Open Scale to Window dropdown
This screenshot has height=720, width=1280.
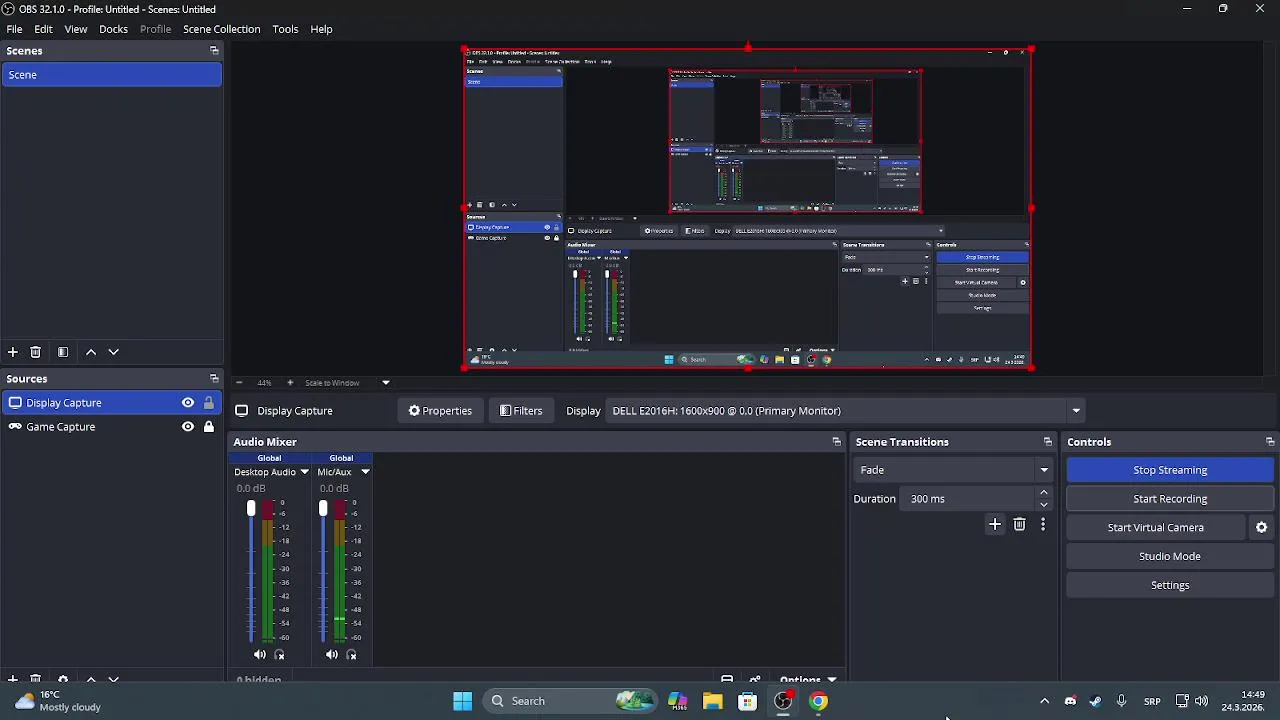point(386,383)
